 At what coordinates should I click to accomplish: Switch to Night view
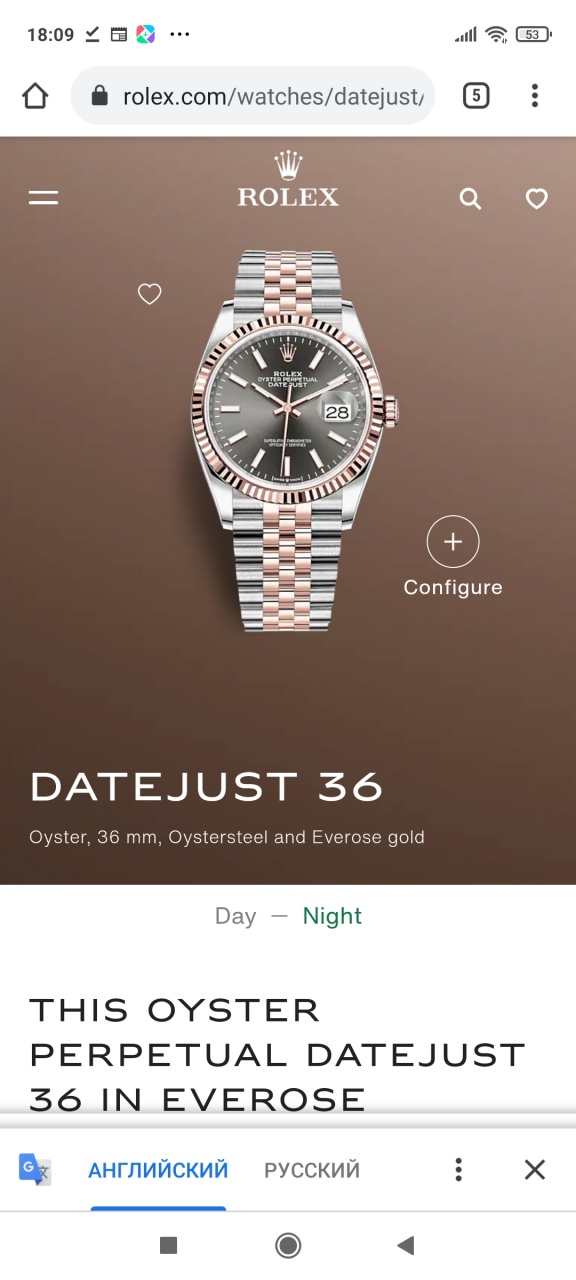click(x=332, y=916)
